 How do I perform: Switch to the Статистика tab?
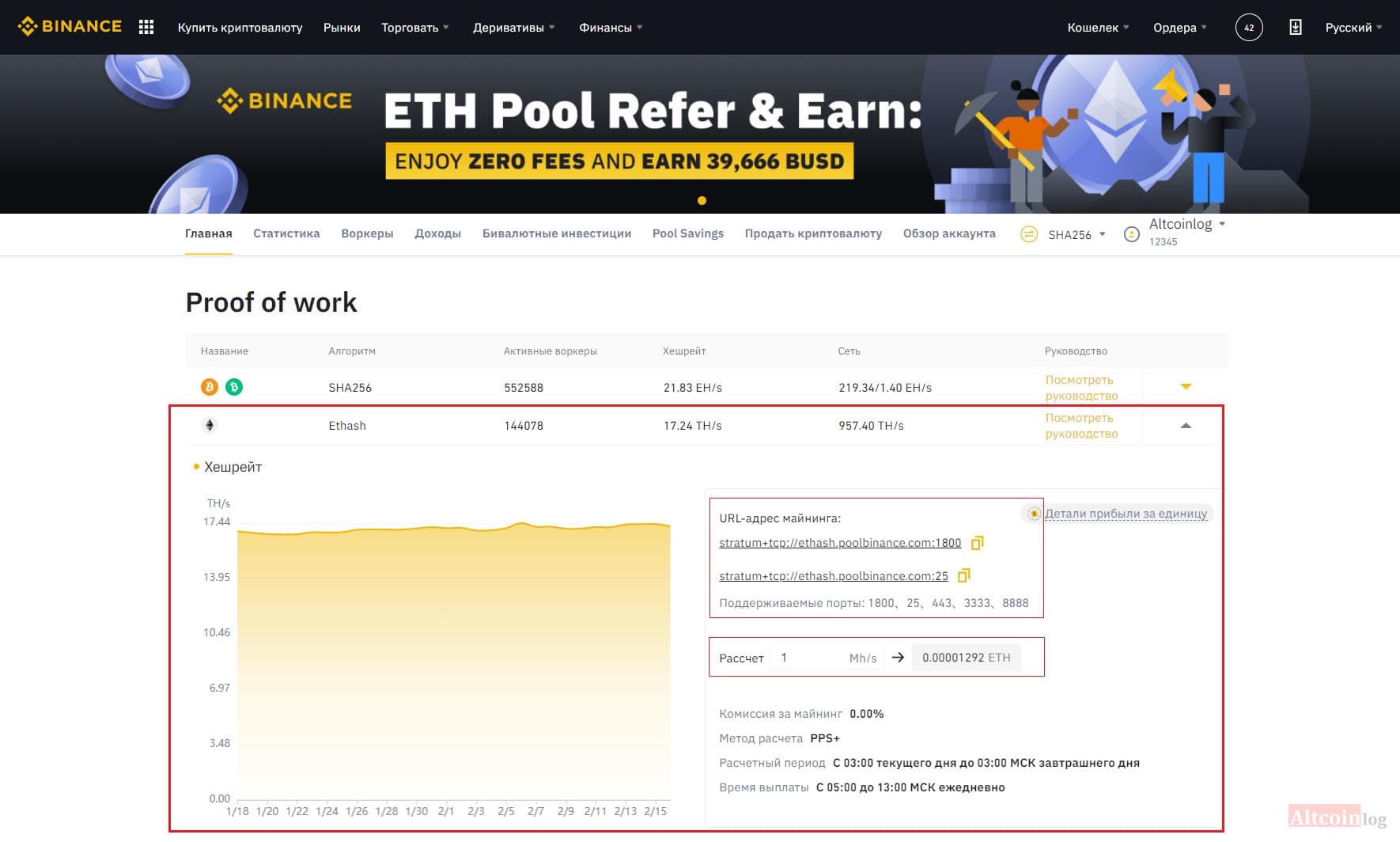[286, 233]
